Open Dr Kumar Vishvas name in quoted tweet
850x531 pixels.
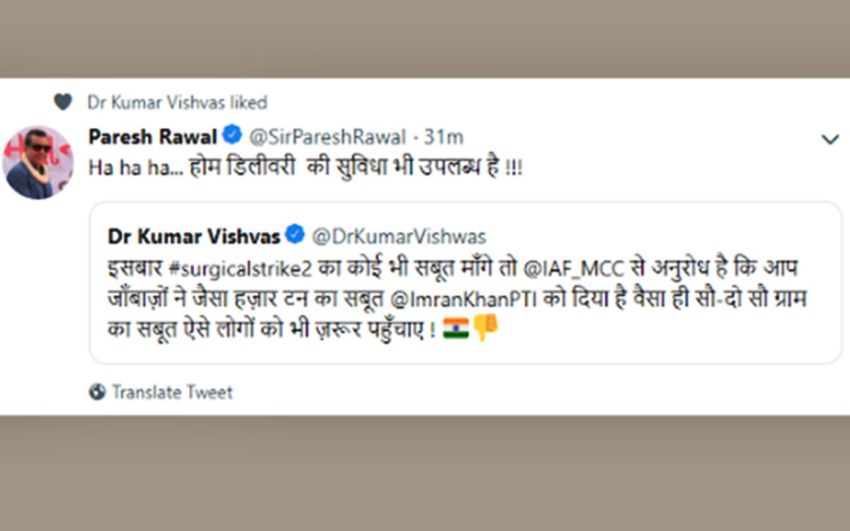[193, 236]
